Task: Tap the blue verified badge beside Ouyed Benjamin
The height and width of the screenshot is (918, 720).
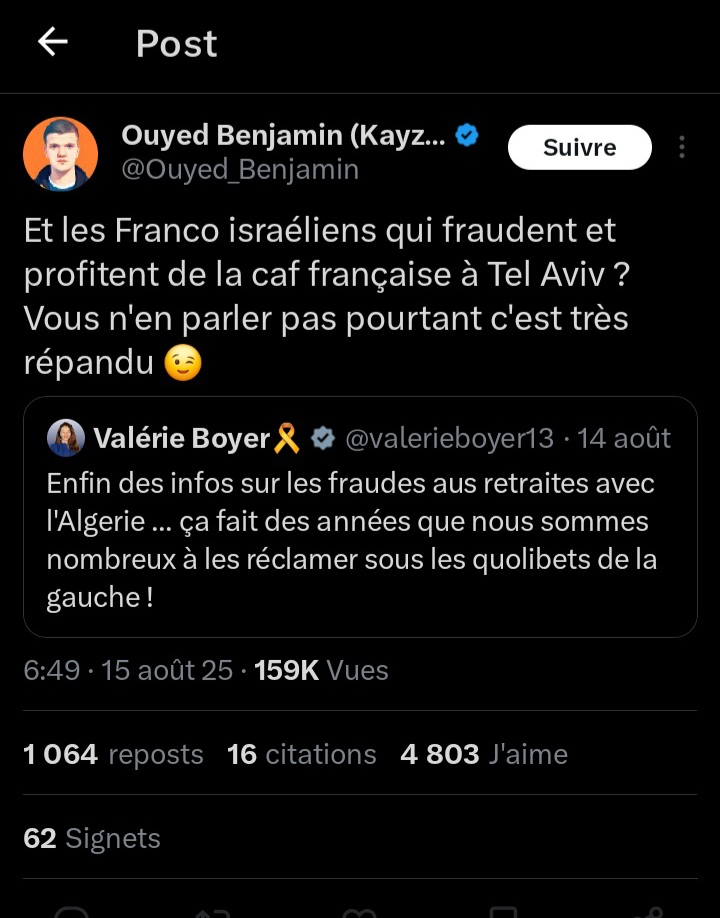Action: click(x=466, y=135)
